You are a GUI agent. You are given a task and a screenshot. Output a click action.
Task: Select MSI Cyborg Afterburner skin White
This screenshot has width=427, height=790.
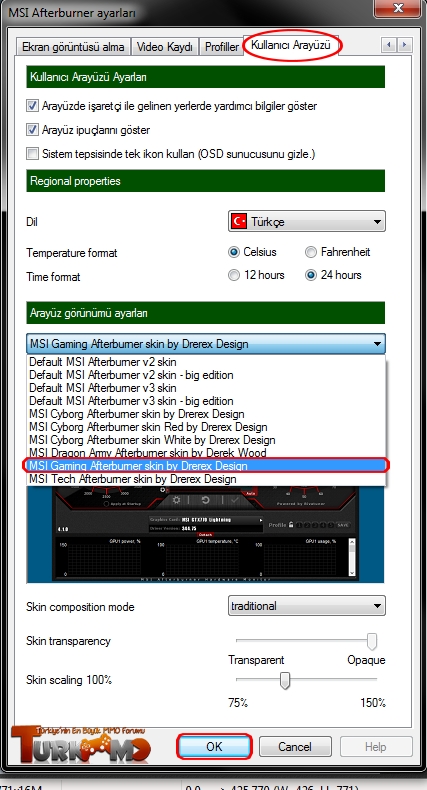click(206, 440)
